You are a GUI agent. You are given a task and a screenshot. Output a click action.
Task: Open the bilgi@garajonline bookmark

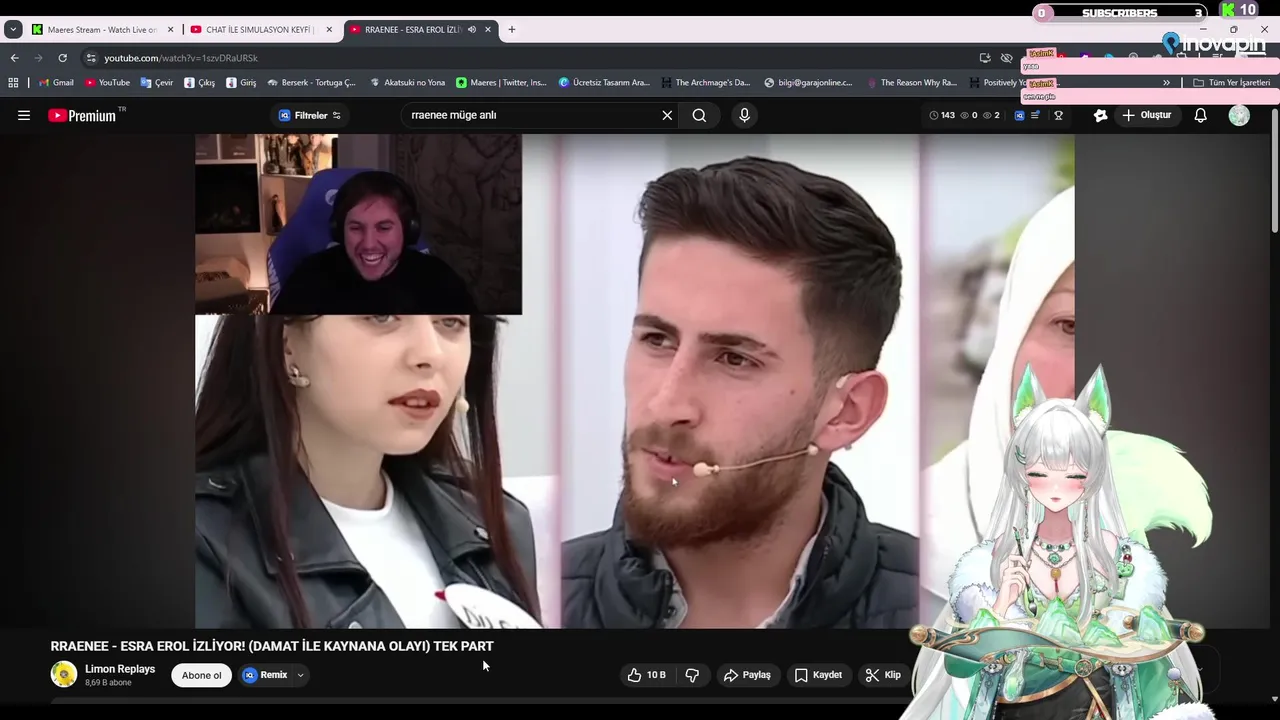(808, 83)
